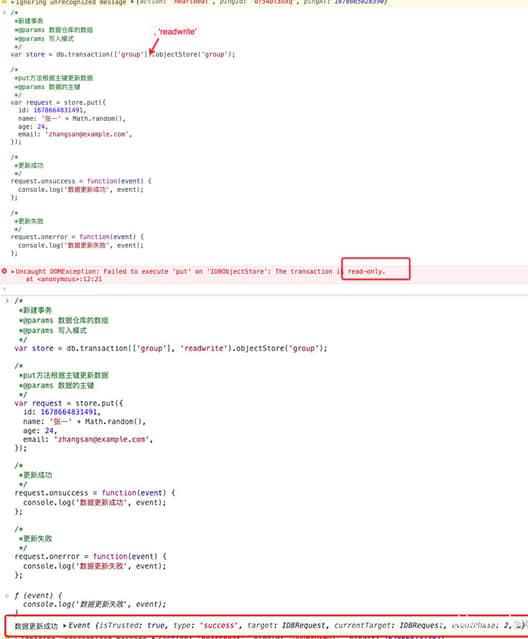The width and height of the screenshot is (528, 639).
Task: Expand the Event object in the success log
Action: tap(65, 626)
